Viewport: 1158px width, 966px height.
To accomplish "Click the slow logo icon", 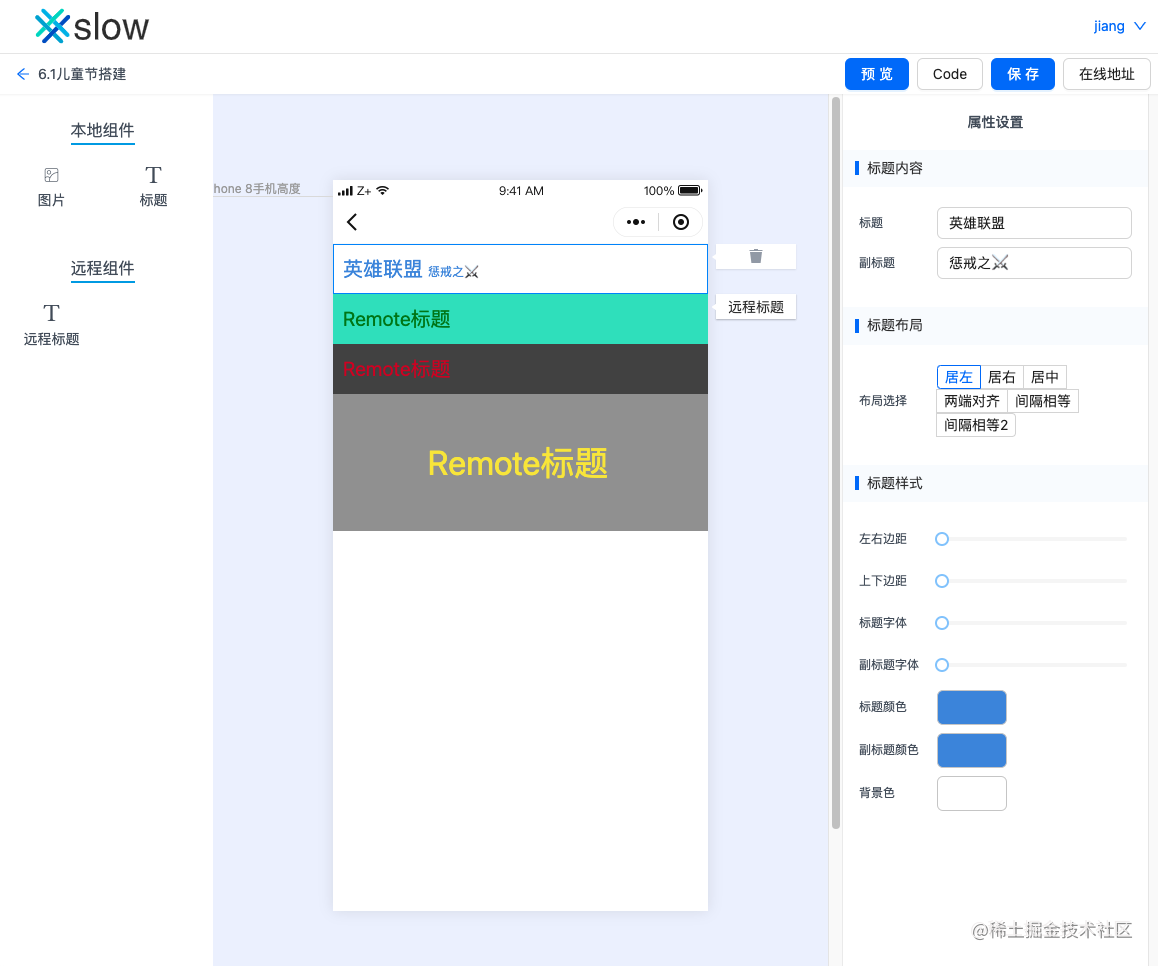I will [52, 27].
